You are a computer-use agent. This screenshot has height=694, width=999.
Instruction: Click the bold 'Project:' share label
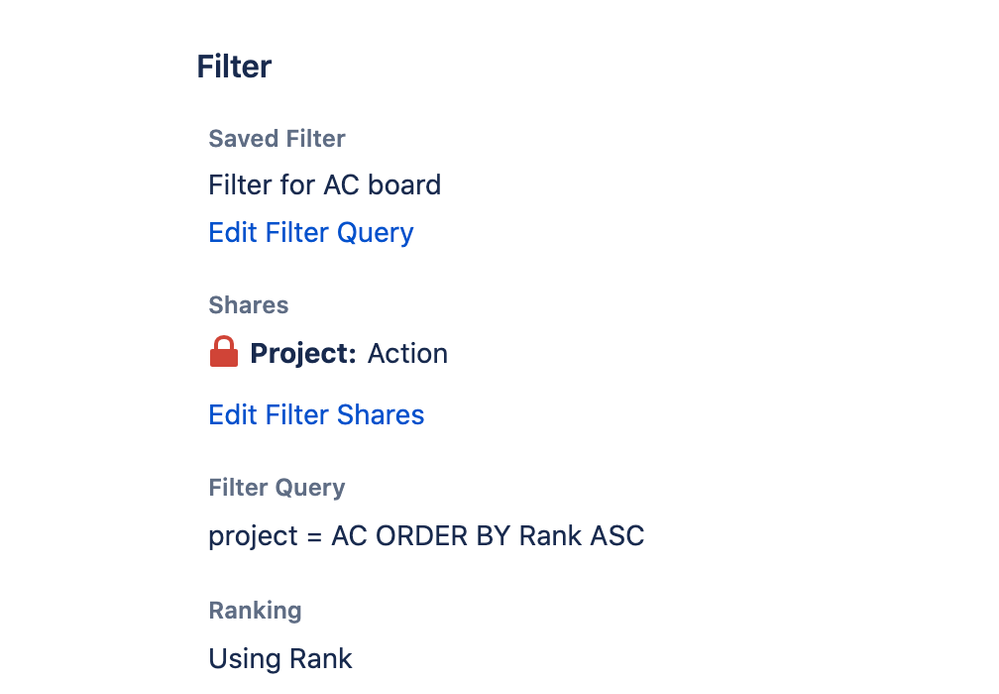point(303,354)
